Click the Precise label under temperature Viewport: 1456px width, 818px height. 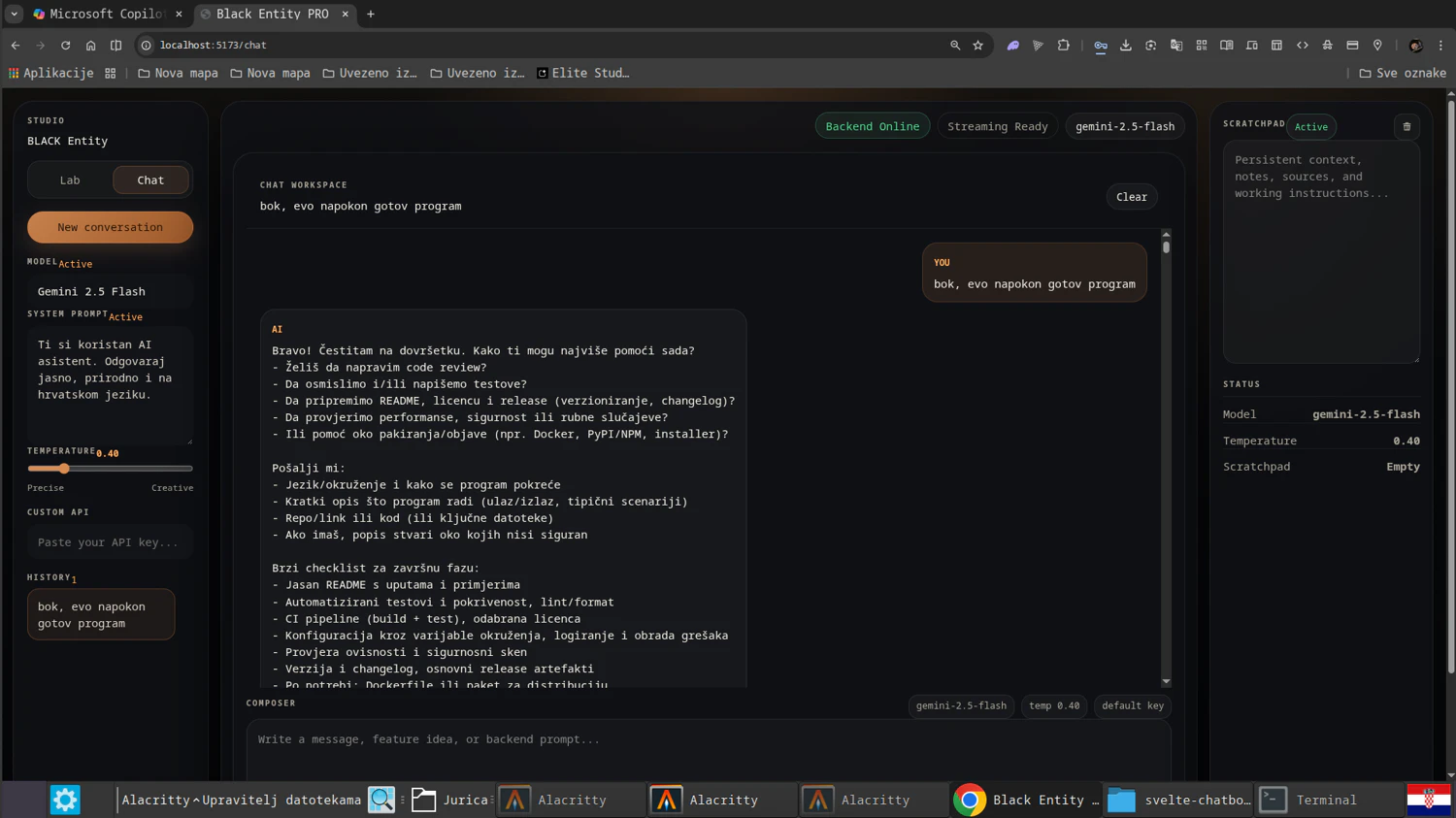(x=46, y=488)
